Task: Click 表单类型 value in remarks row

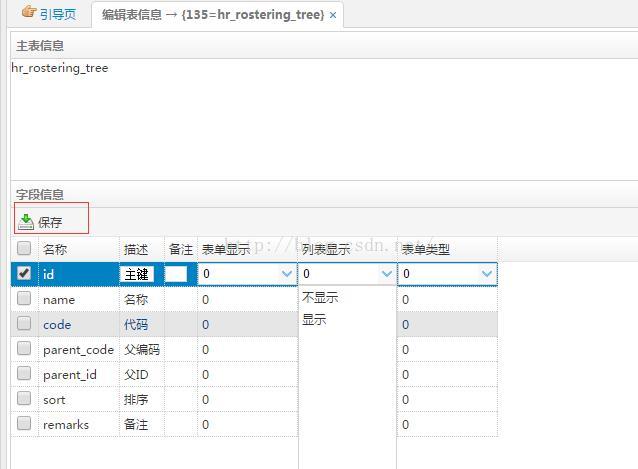Action: pos(447,424)
